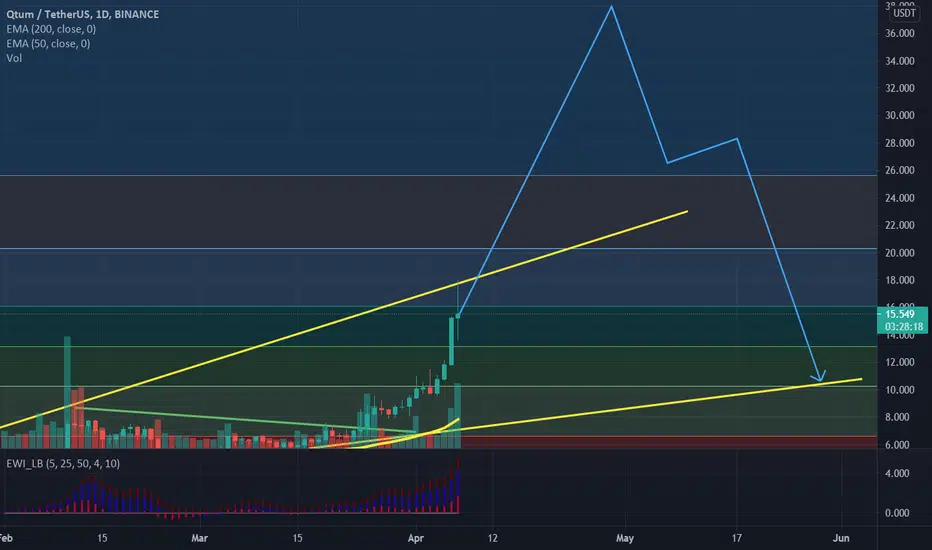This screenshot has width=932, height=550.
Task: Click the 32.000 price scale label
Action: 899,88
